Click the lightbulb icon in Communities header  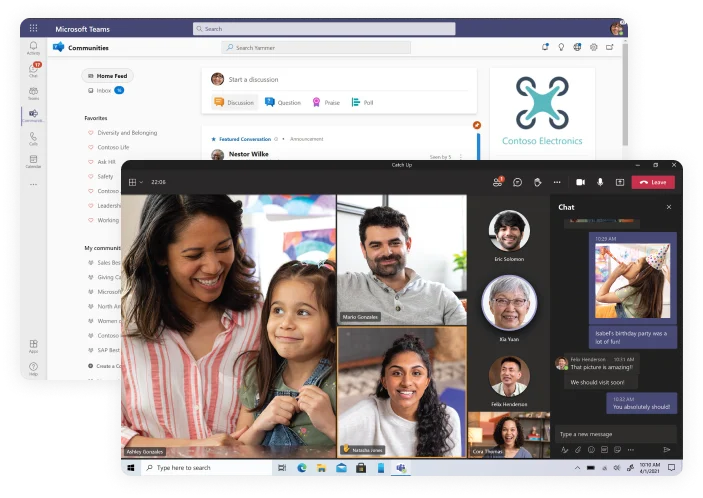coord(561,47)
